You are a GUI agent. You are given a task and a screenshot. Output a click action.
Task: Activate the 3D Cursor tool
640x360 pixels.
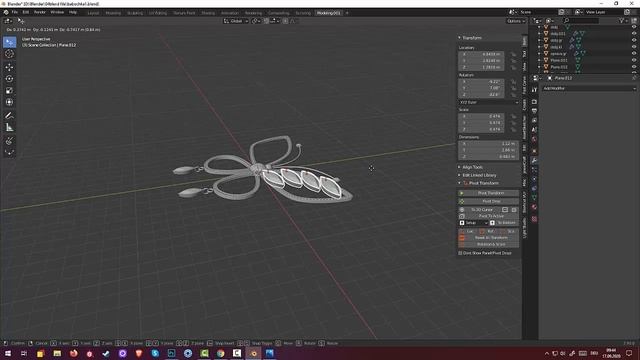(9, 54)
